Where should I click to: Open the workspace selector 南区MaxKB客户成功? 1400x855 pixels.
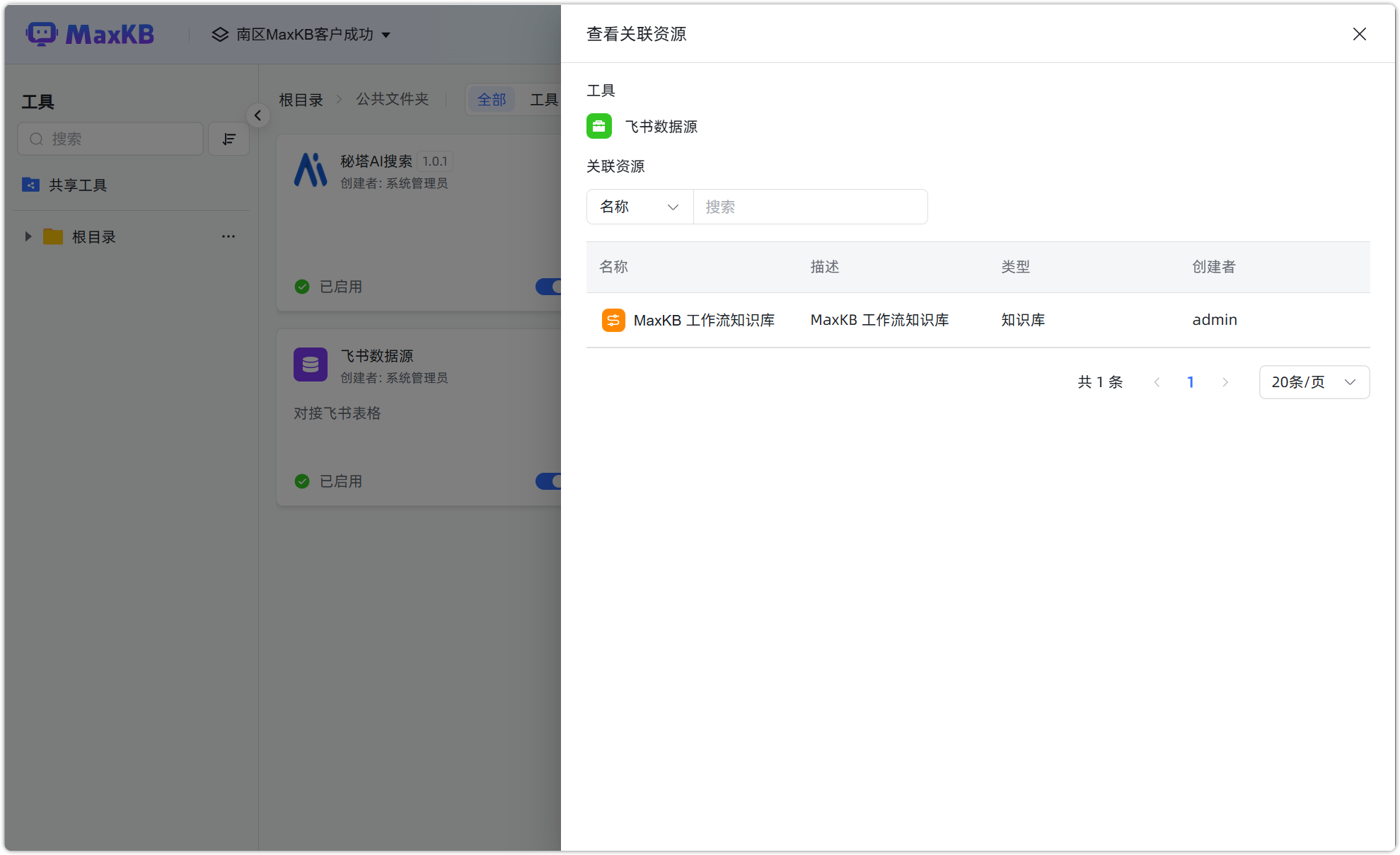pos(303,34)
